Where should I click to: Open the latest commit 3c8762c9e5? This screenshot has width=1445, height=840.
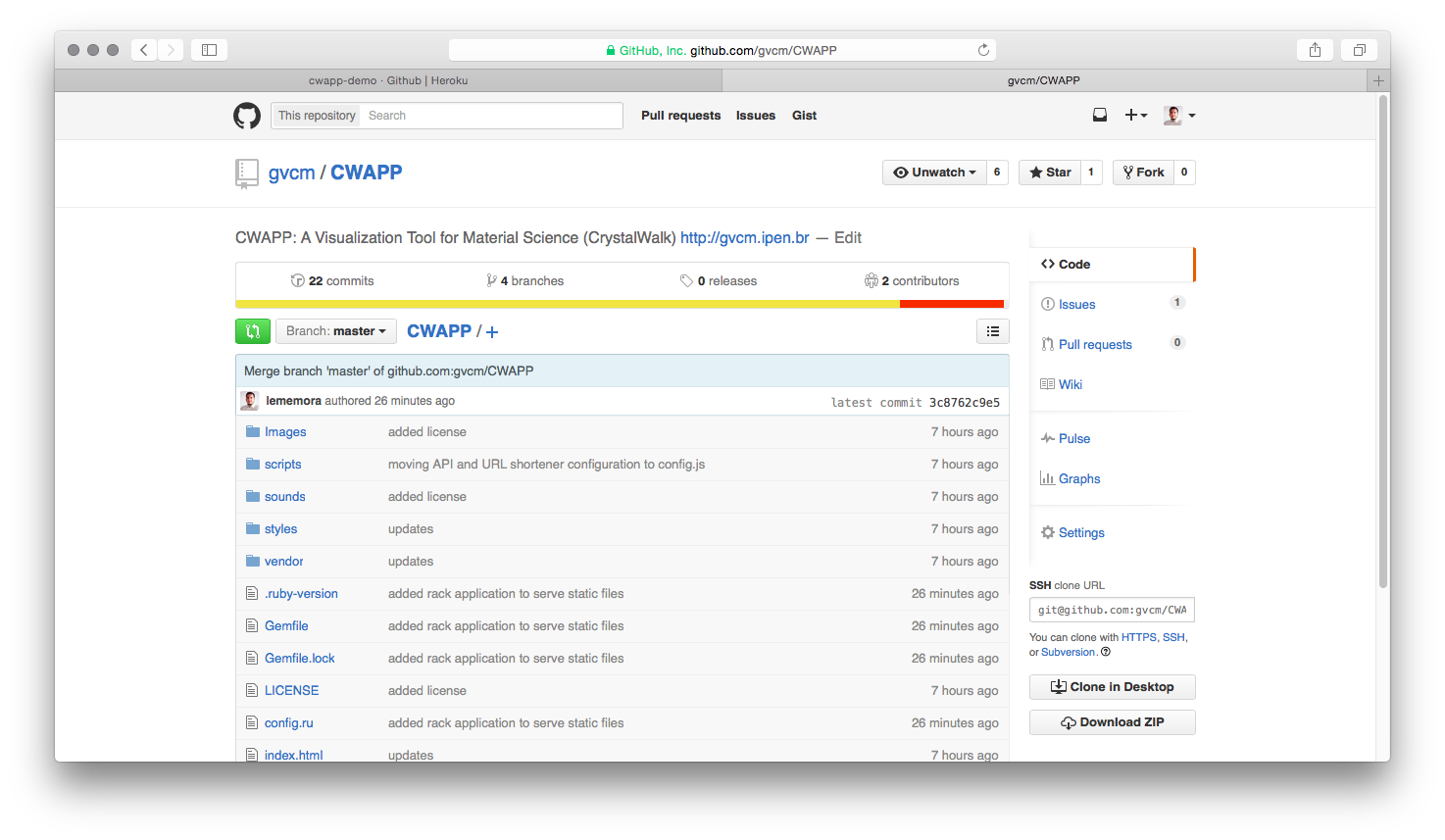pyautogui.click(x=965, y=402)
